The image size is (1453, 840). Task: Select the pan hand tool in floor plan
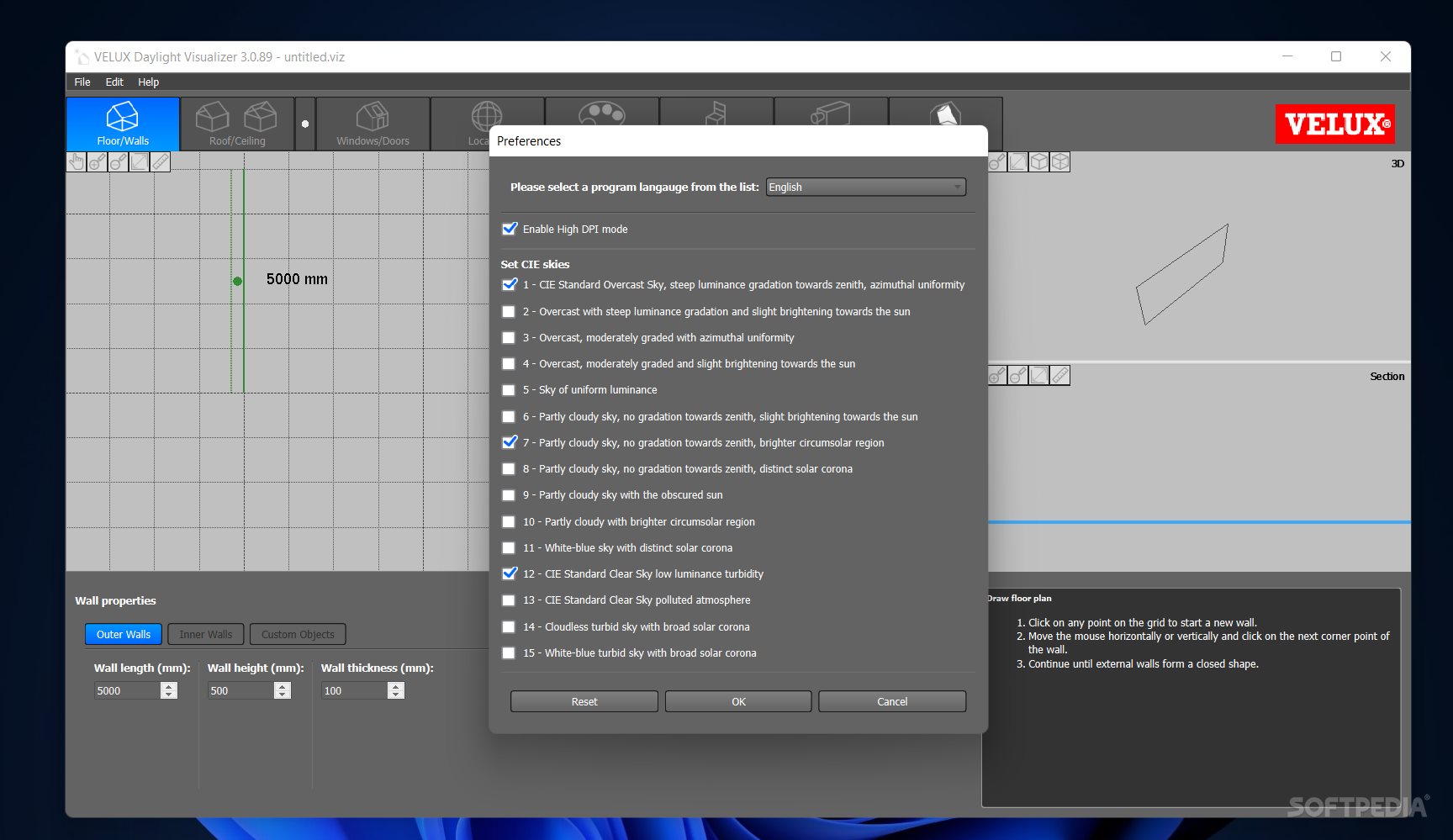click(77, 161)
